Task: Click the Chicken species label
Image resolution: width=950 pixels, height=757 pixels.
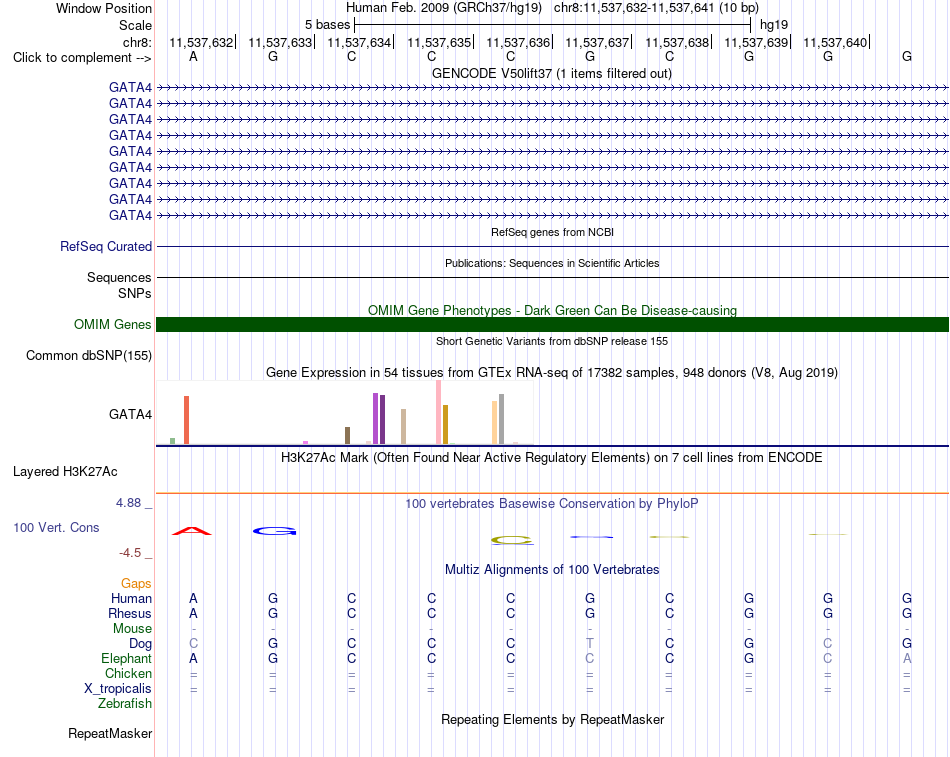Action: click(x=128, y=673)
